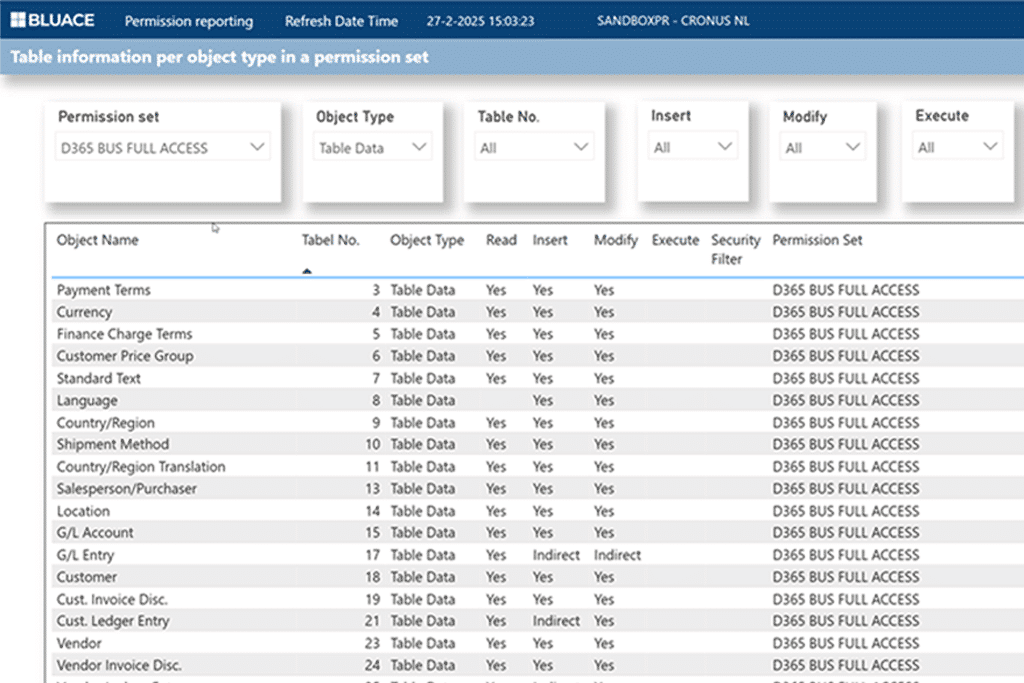
Task: Select the G/L Entry row
Action: (86, 555)
